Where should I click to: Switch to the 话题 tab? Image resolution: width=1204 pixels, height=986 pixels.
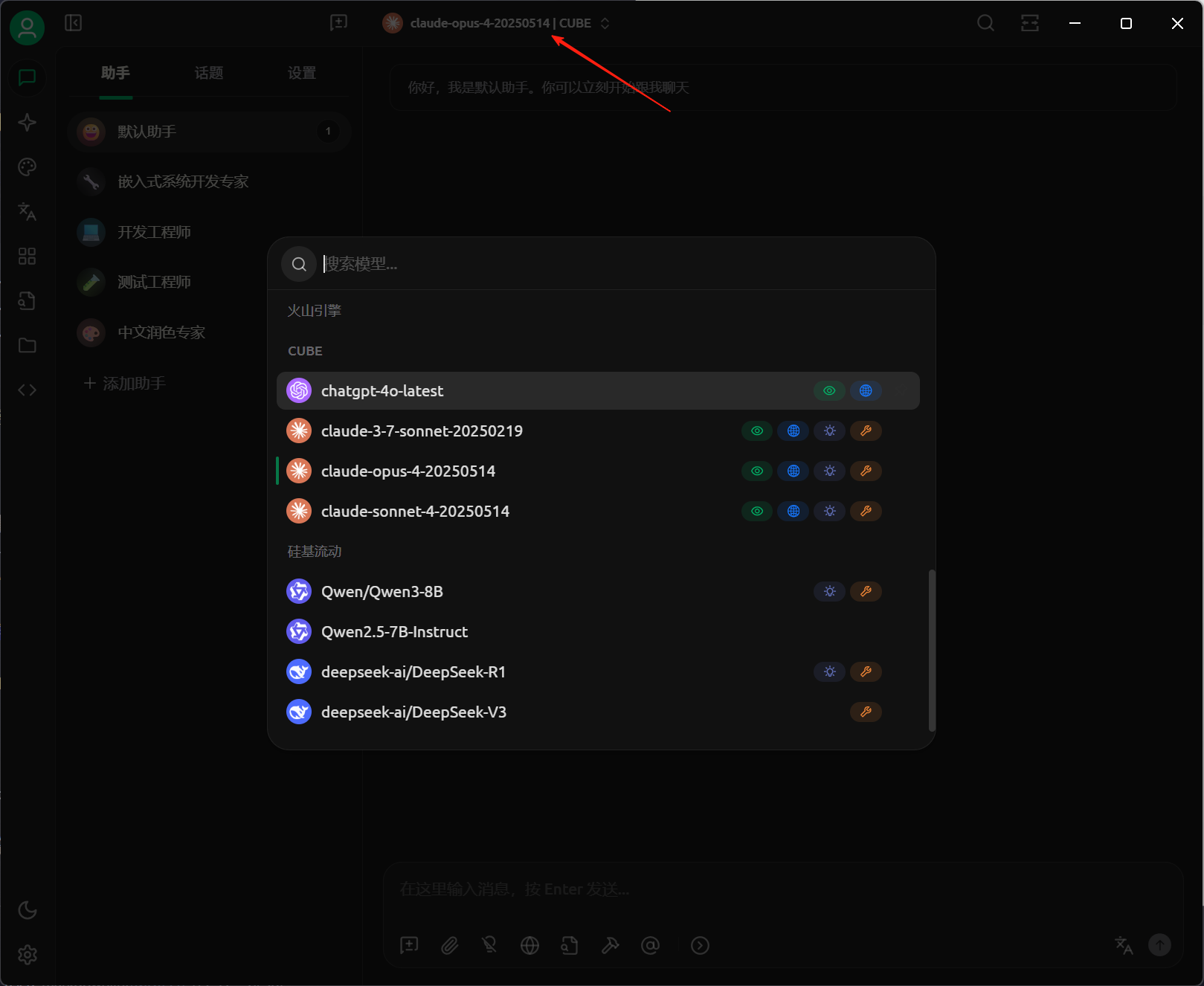coord(208,73)
